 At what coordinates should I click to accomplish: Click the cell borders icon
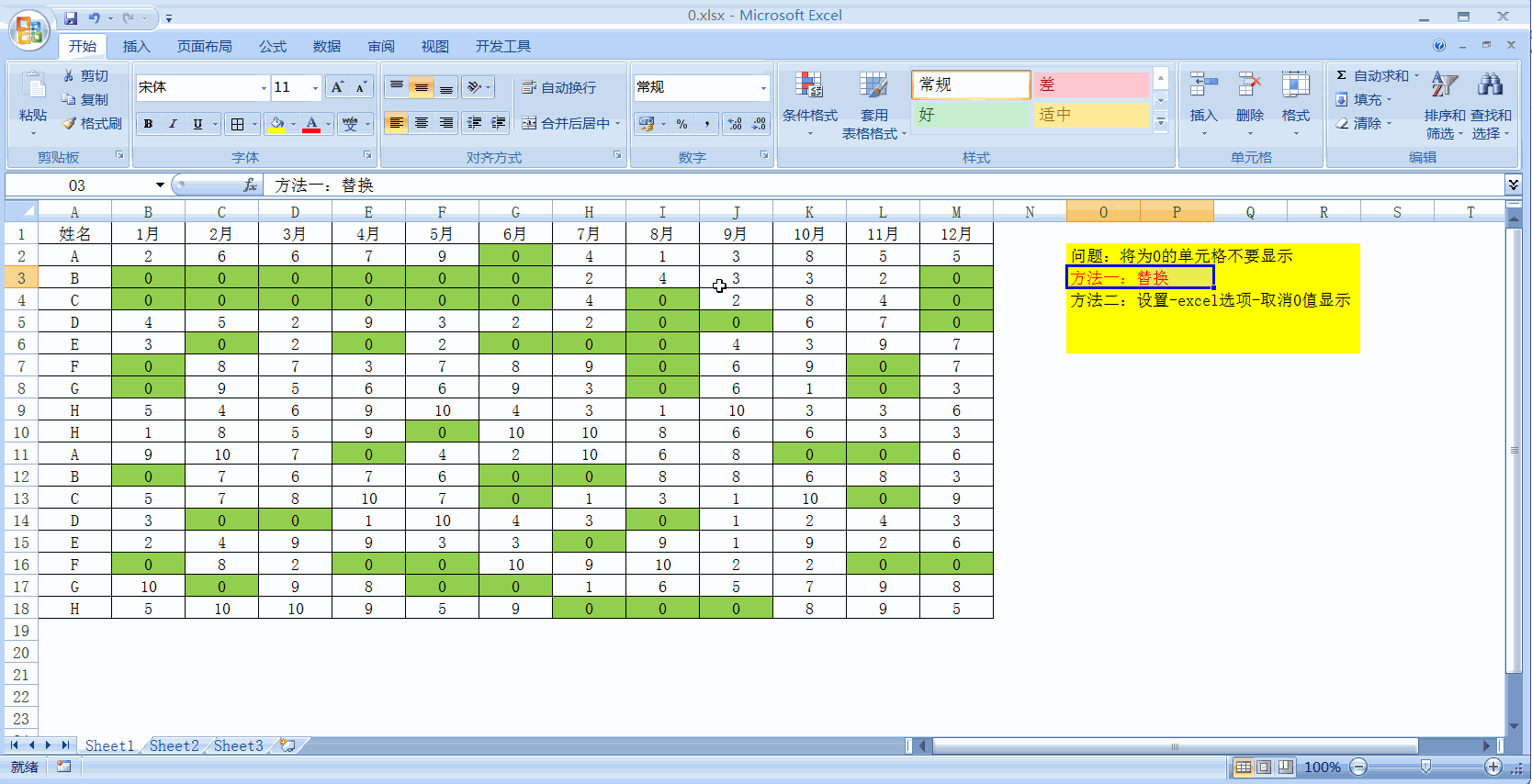coord(238,124)
